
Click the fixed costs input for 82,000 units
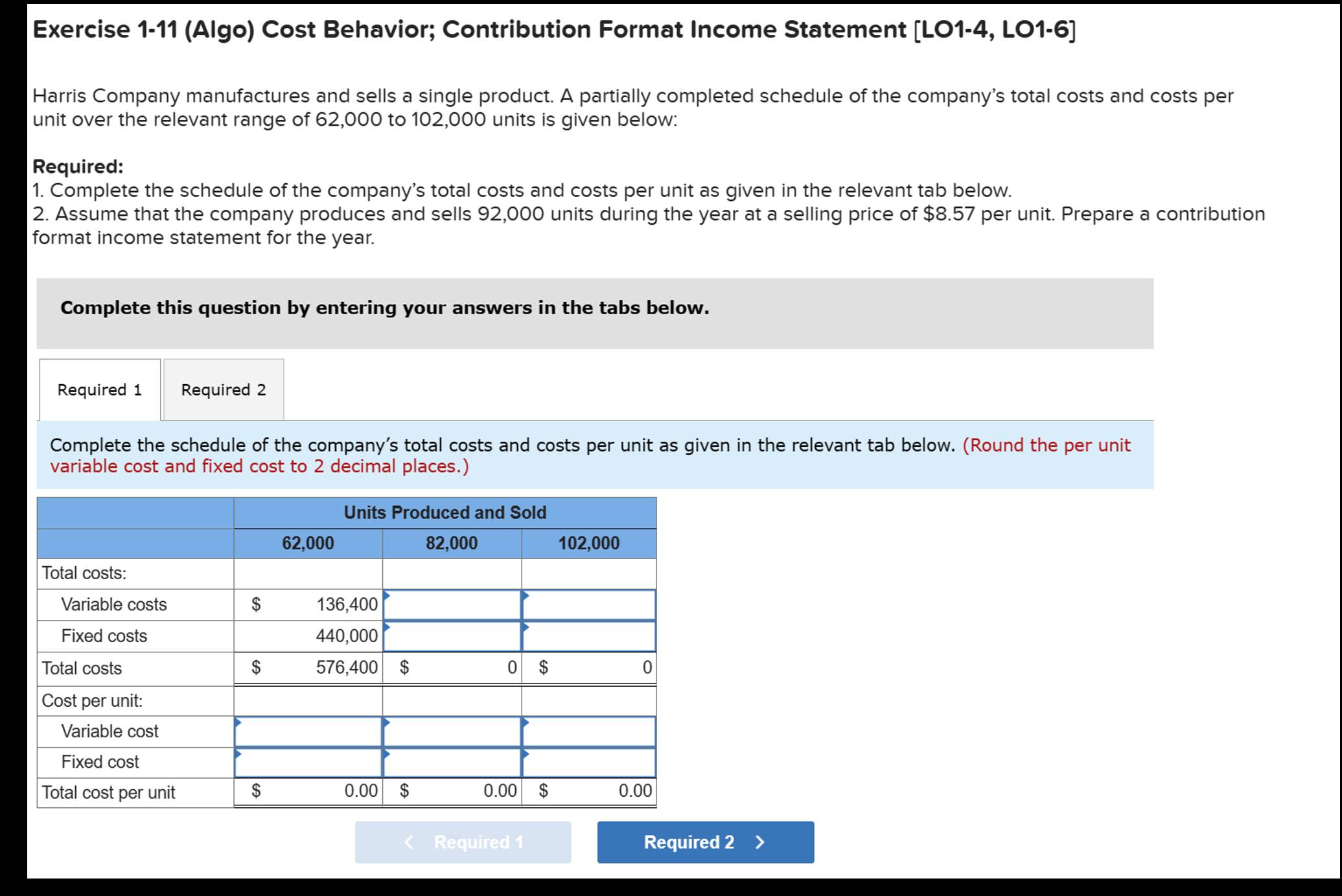pos(452,636)
